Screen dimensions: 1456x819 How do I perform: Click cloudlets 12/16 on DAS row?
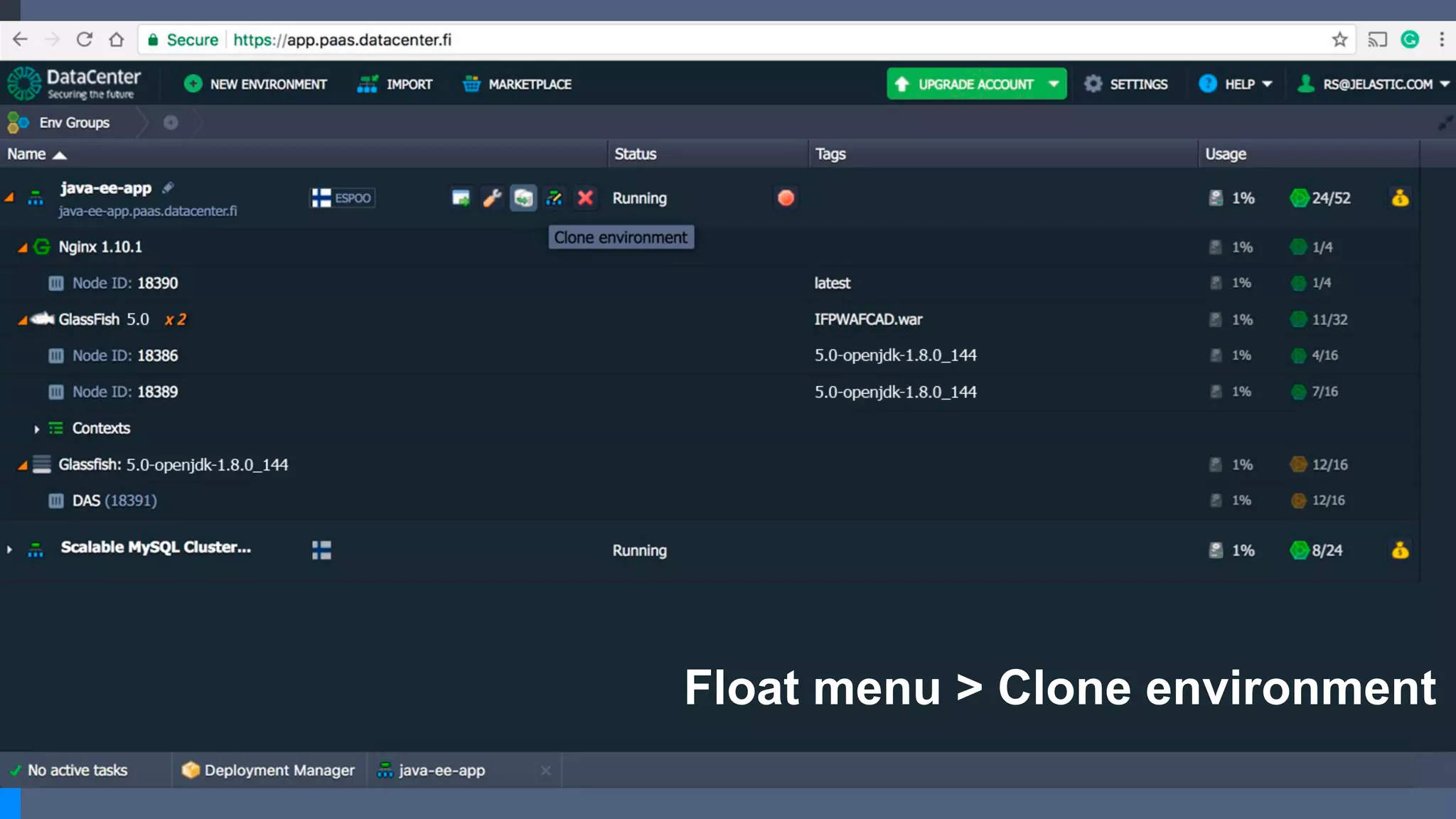[1318, 500]
